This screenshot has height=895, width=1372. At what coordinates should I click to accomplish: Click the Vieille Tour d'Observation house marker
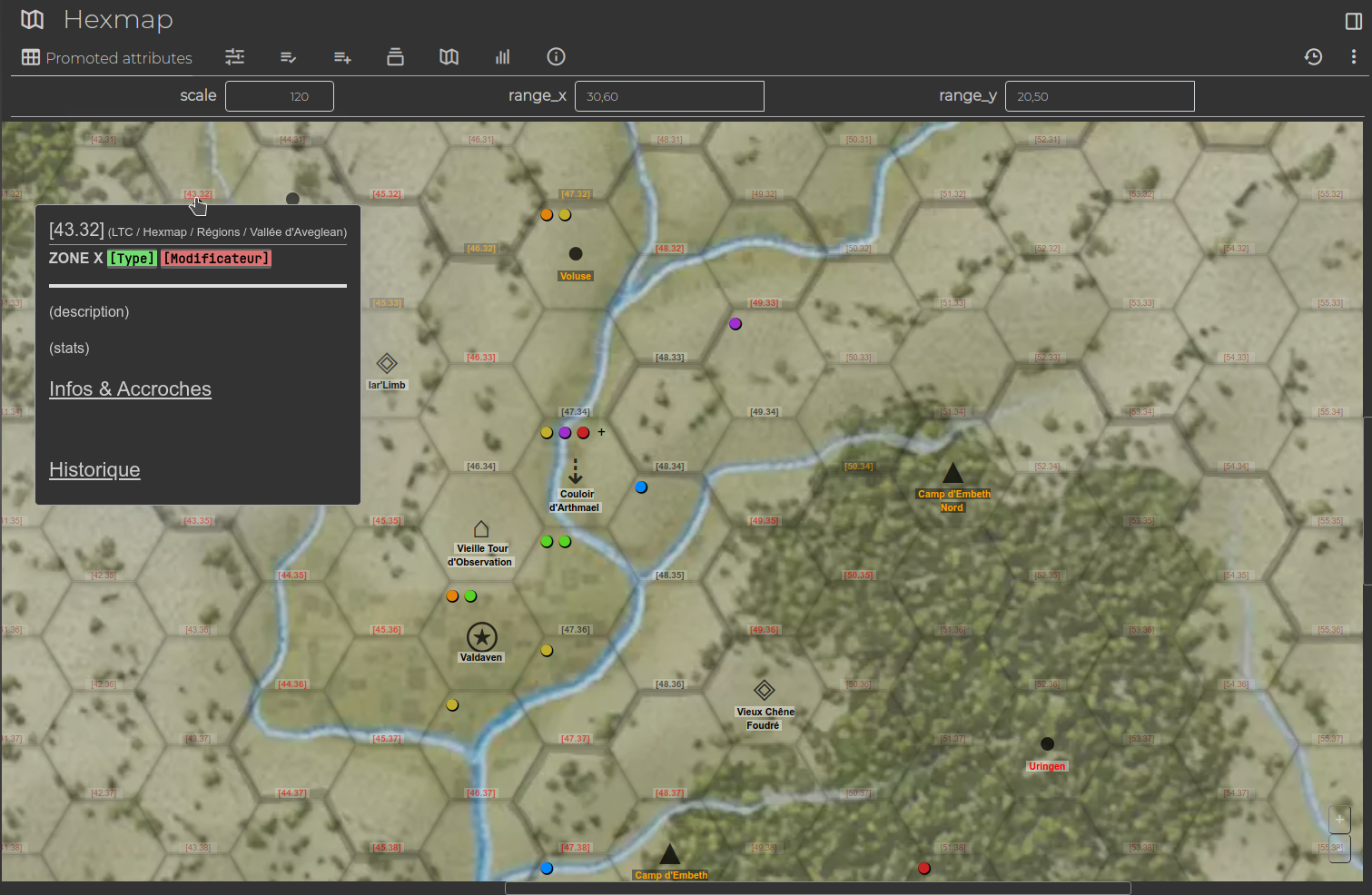tap(481, 529)
